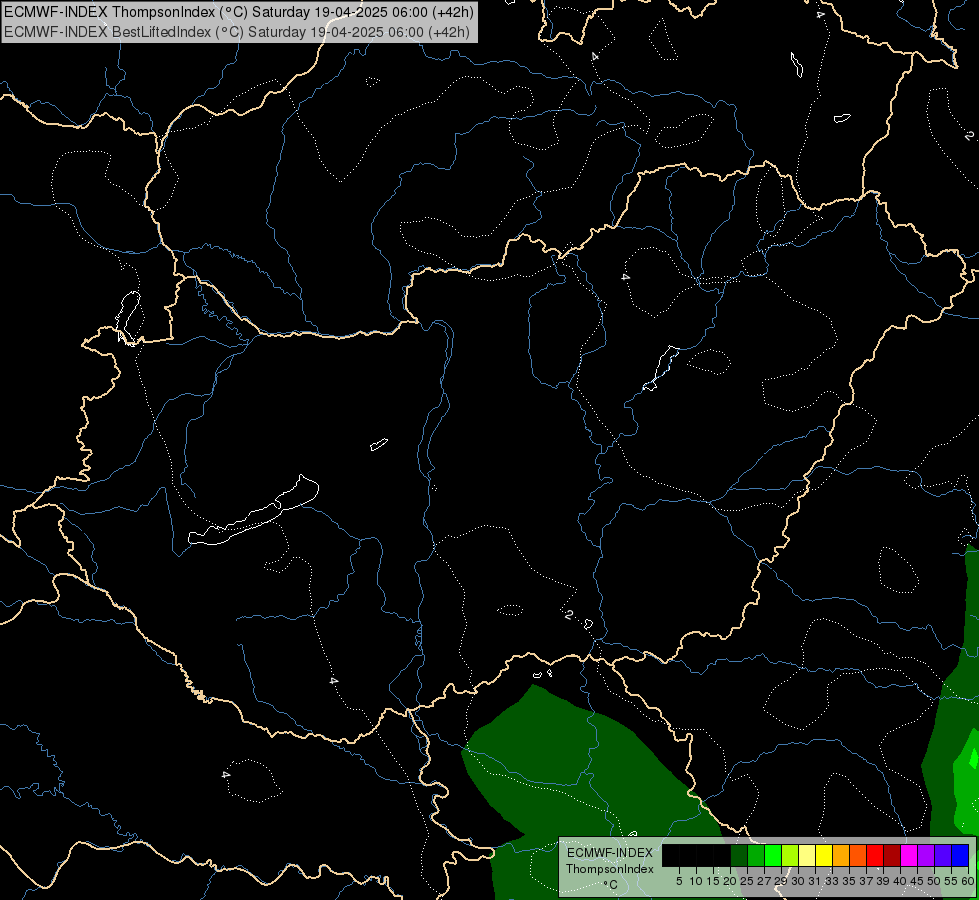Click the ECMWF-INDEX label in the legend box
The height and width of the screenshot is (900, 979).
(610, 853)
